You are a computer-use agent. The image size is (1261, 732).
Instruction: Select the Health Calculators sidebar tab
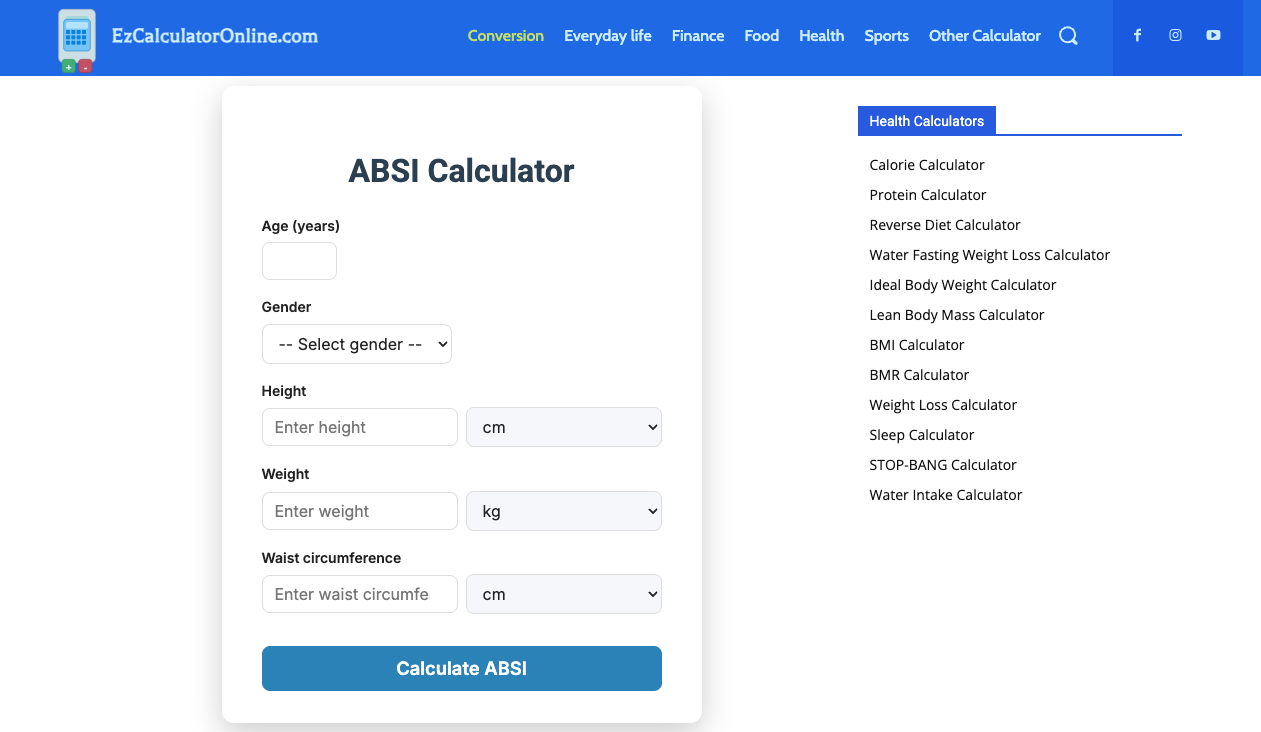coord(927,121)
